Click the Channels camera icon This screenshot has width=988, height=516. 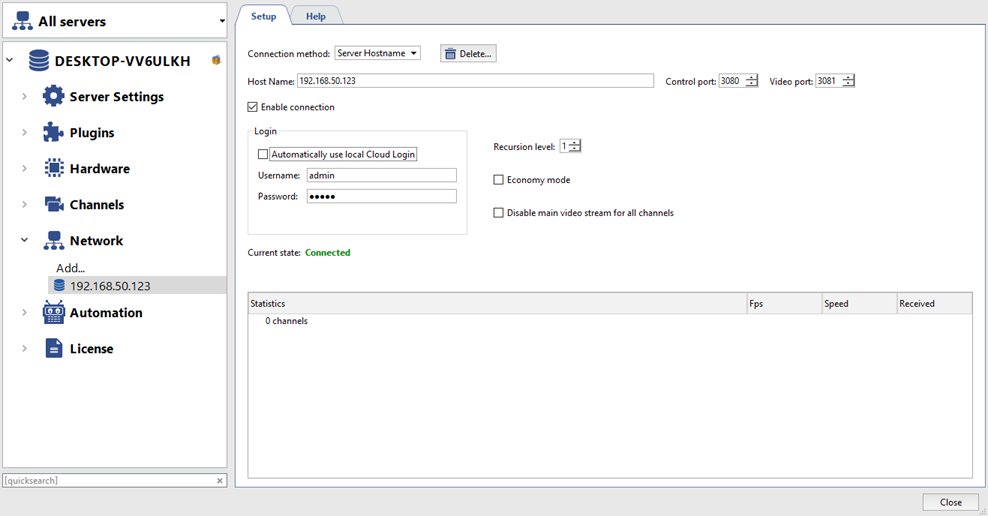click(x=53, y=205)
